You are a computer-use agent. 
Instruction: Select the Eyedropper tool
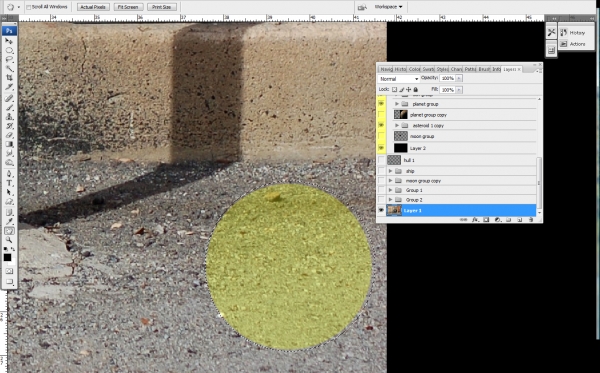pyautogui.click(x=9, y=221)
